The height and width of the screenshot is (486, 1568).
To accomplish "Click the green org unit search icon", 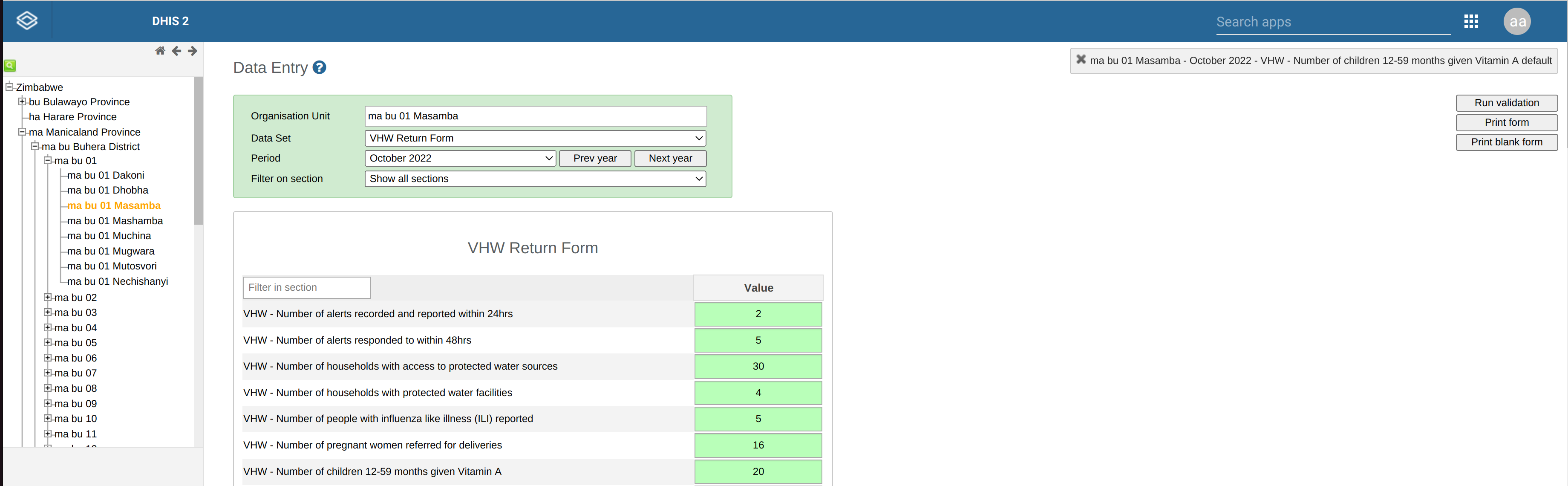I will (x=10, y=65).
